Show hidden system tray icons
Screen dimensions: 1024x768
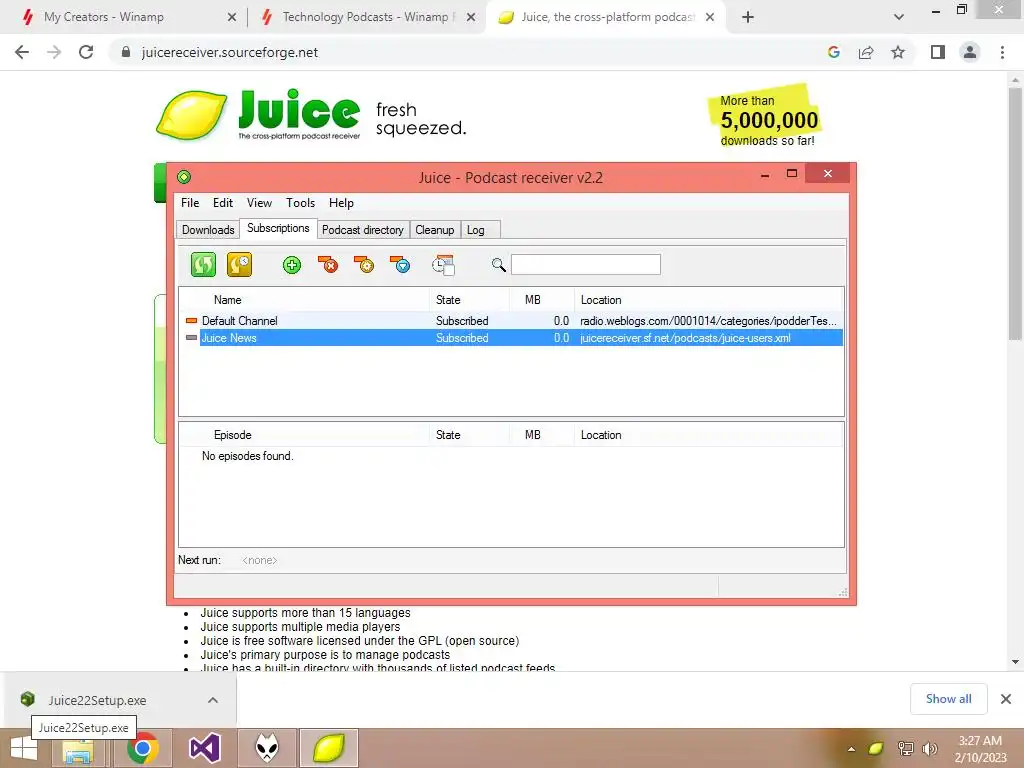[x=851, y=749]
